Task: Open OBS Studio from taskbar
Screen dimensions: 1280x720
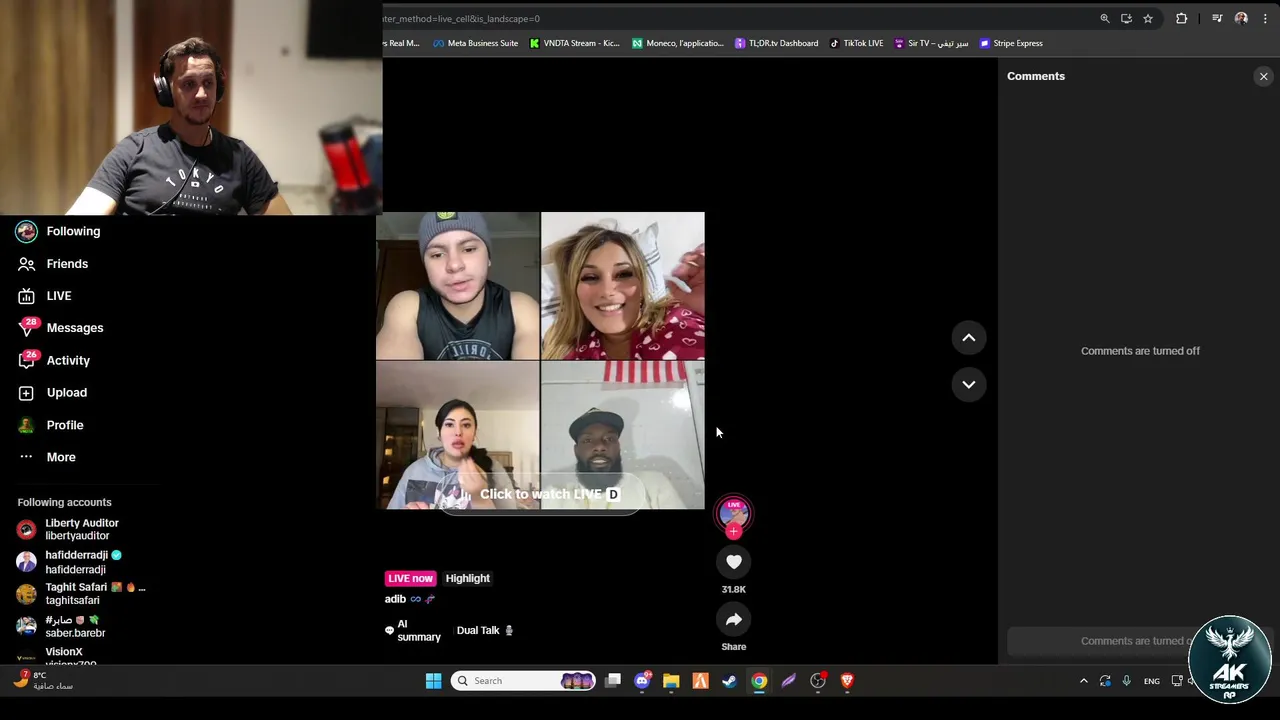Action: click(818, 681)
